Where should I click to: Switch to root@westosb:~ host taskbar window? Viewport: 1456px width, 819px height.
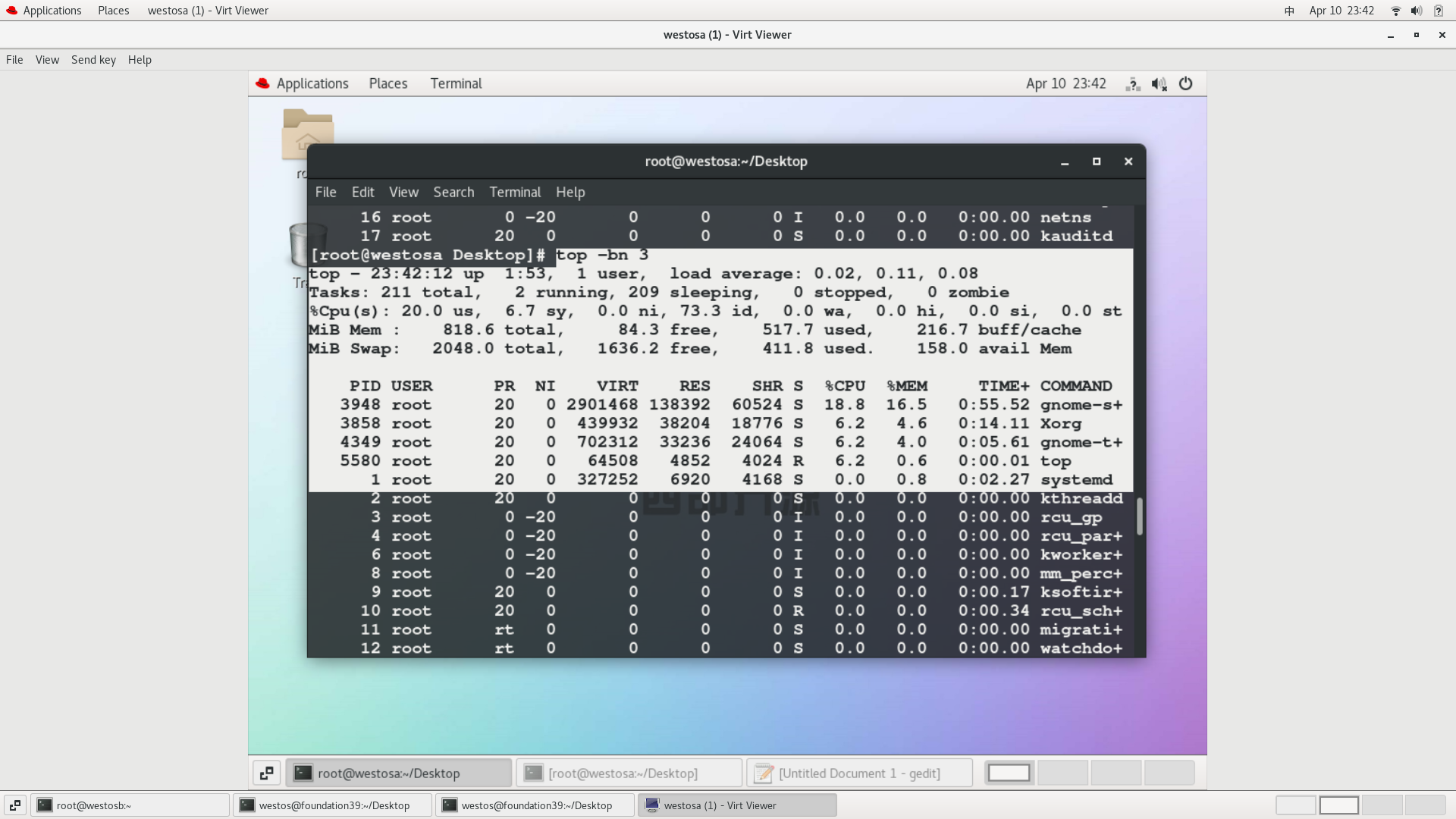[130, 805]
